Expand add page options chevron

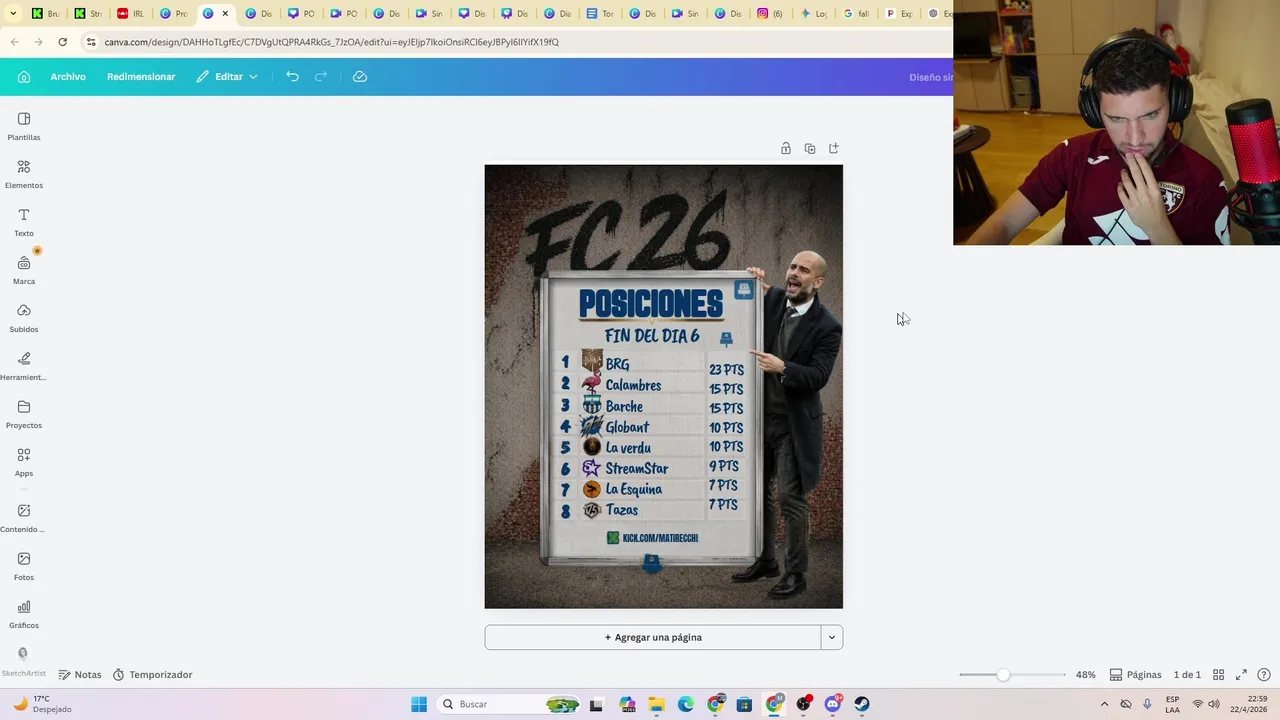[x=832, y=637]
